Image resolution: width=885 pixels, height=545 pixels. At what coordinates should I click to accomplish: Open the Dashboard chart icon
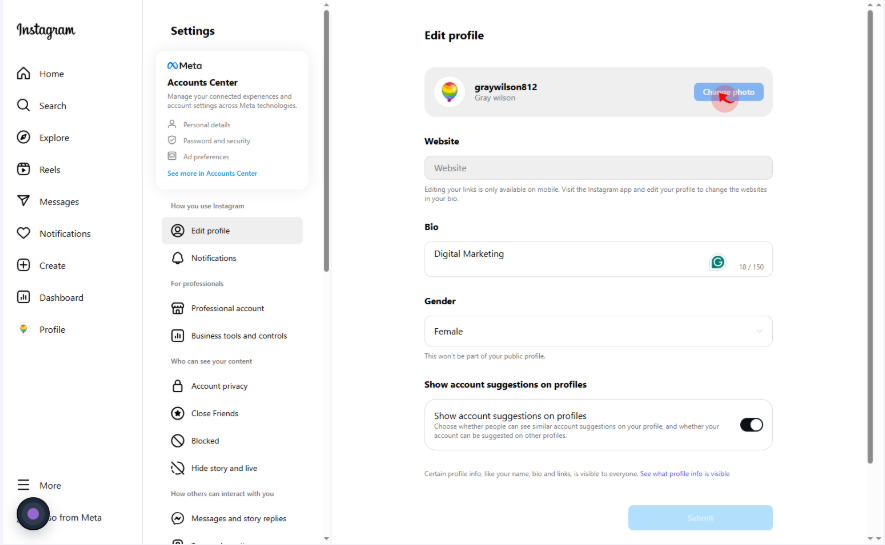23,297
